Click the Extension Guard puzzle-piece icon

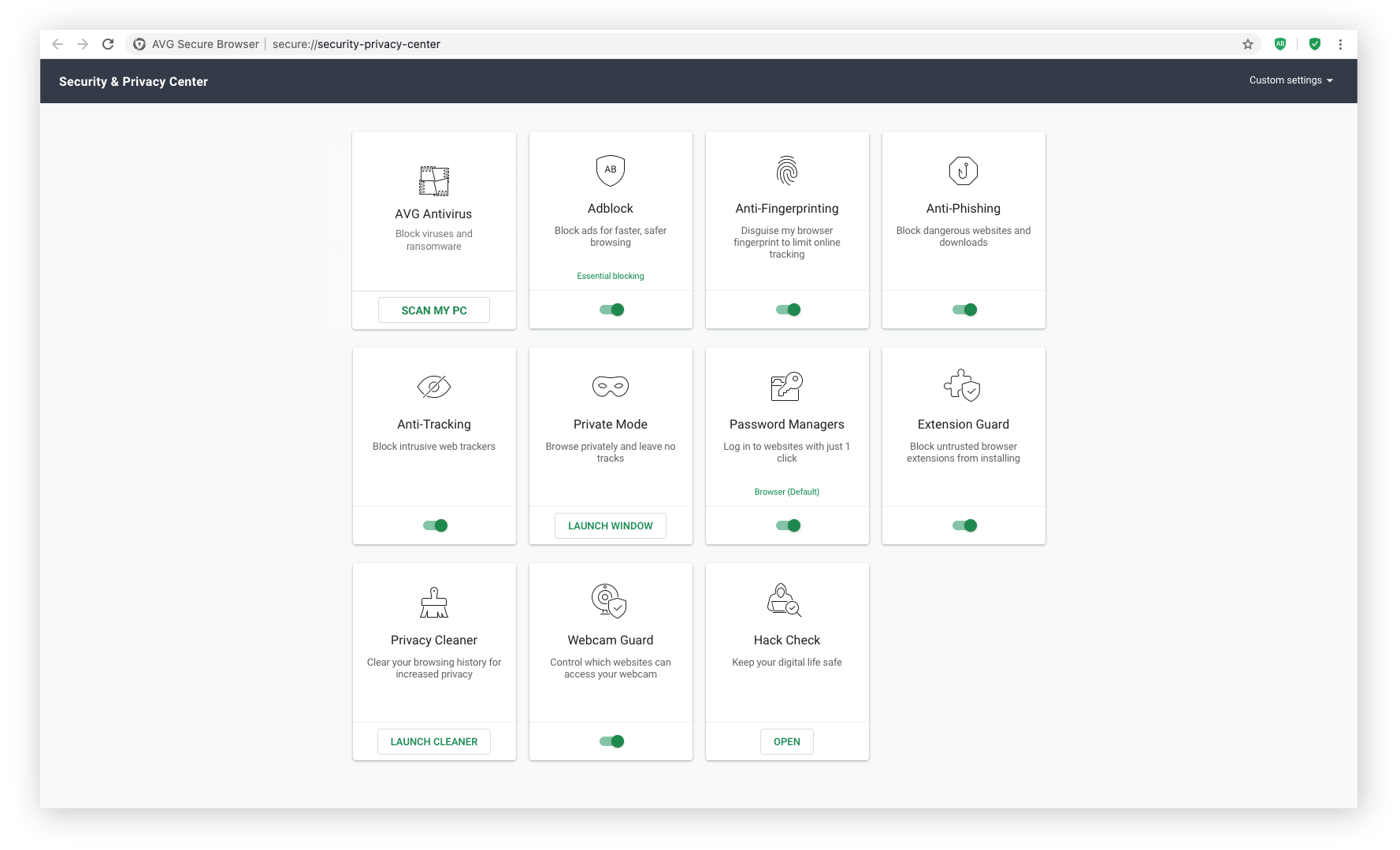[963, 386]
